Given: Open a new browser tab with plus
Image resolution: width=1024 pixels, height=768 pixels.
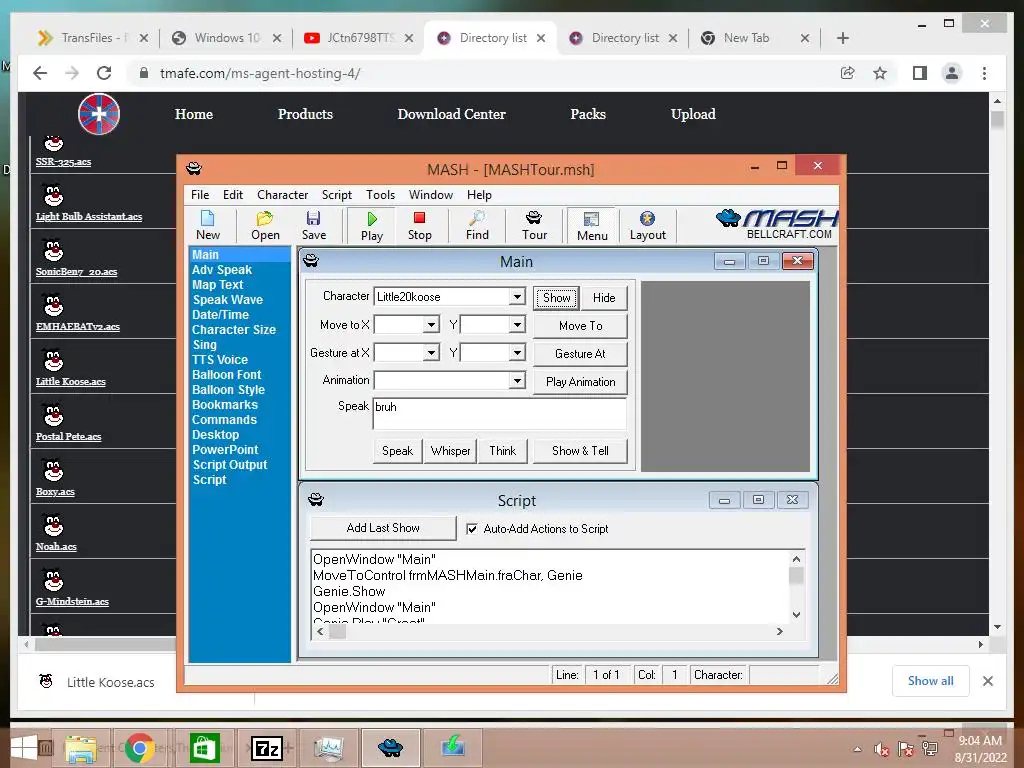Looking at the screenshot, I should point(842,39).
